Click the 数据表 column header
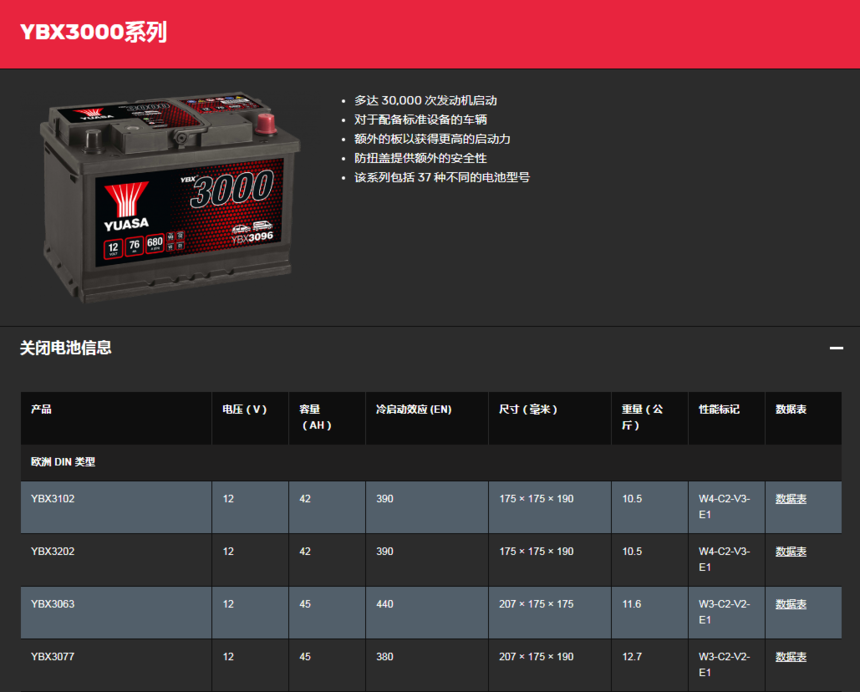 (x=803, y=418)
